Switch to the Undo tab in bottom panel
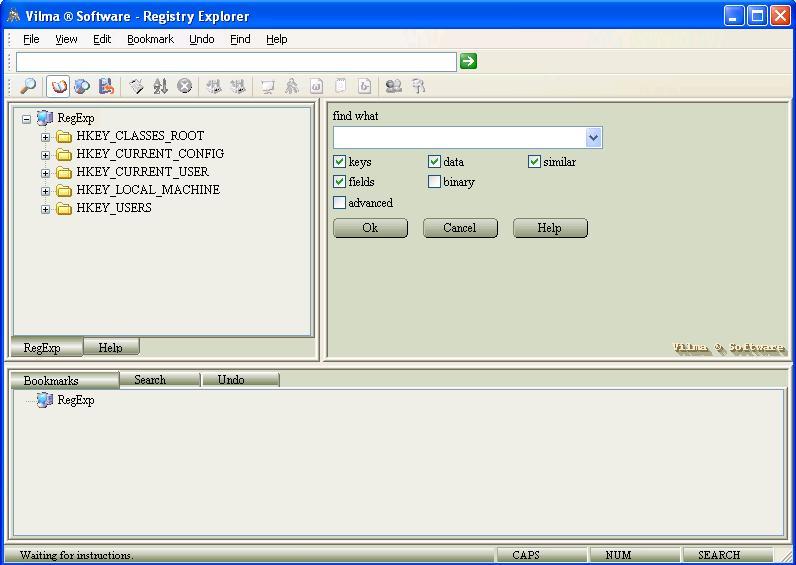This screenshot has width=796, height=565. coord(241,380)
